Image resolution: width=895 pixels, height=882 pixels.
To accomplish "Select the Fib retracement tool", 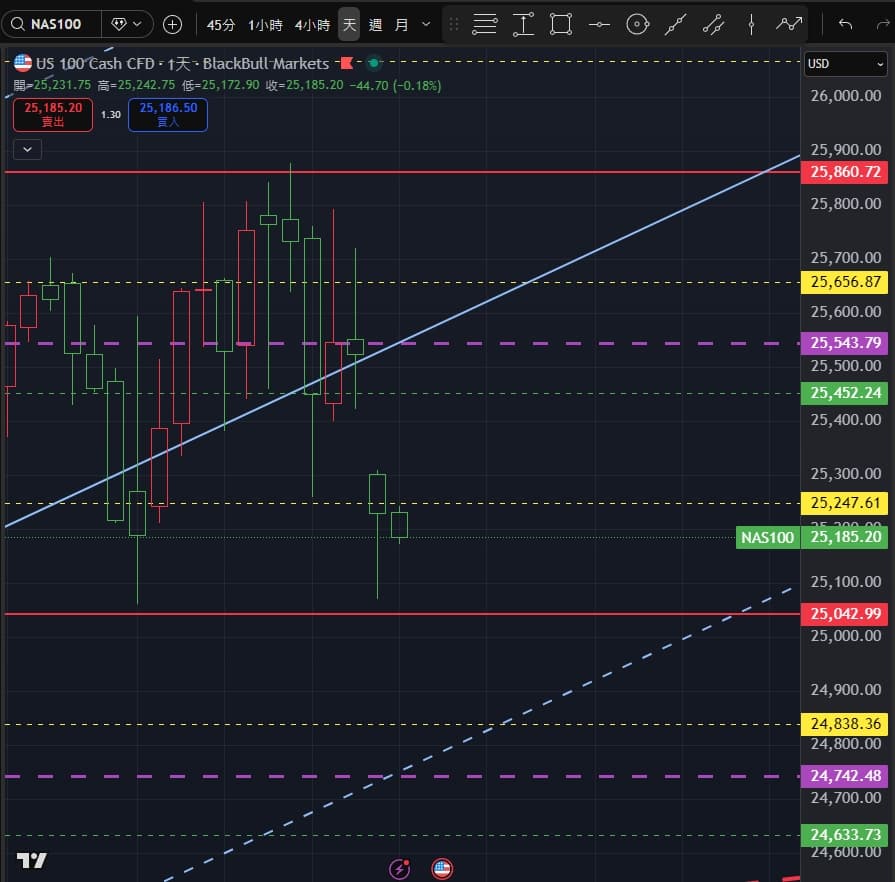I will pyautogui.click(x=485, y=25).
